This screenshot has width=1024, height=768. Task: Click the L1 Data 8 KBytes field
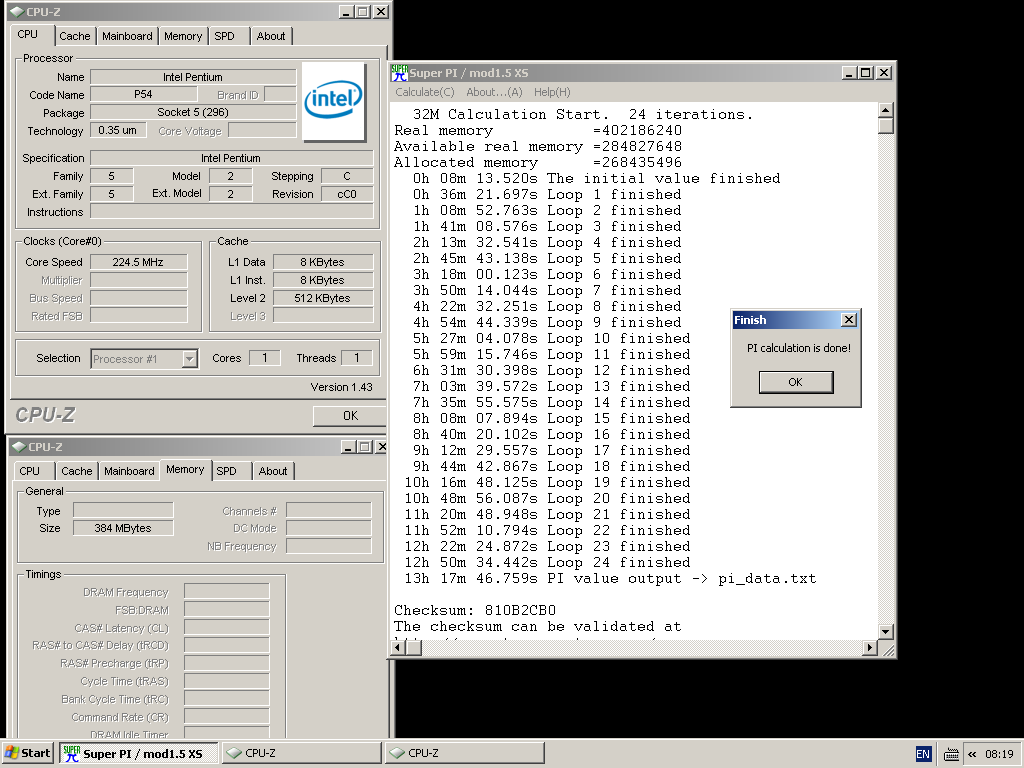click(x=323, y=262)
